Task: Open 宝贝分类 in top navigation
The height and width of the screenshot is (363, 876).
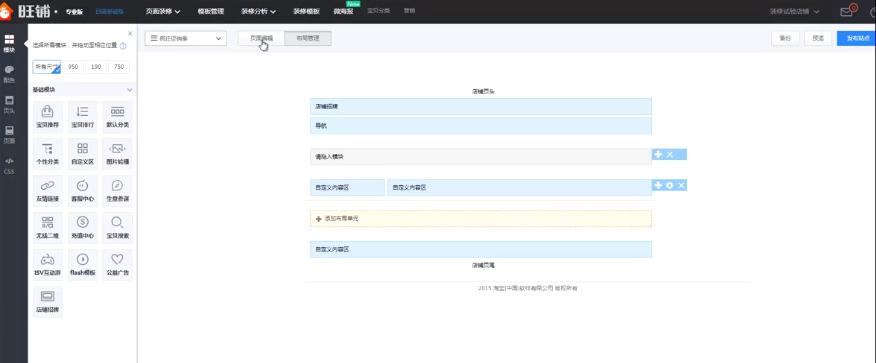Action: (x=378, y=11)
